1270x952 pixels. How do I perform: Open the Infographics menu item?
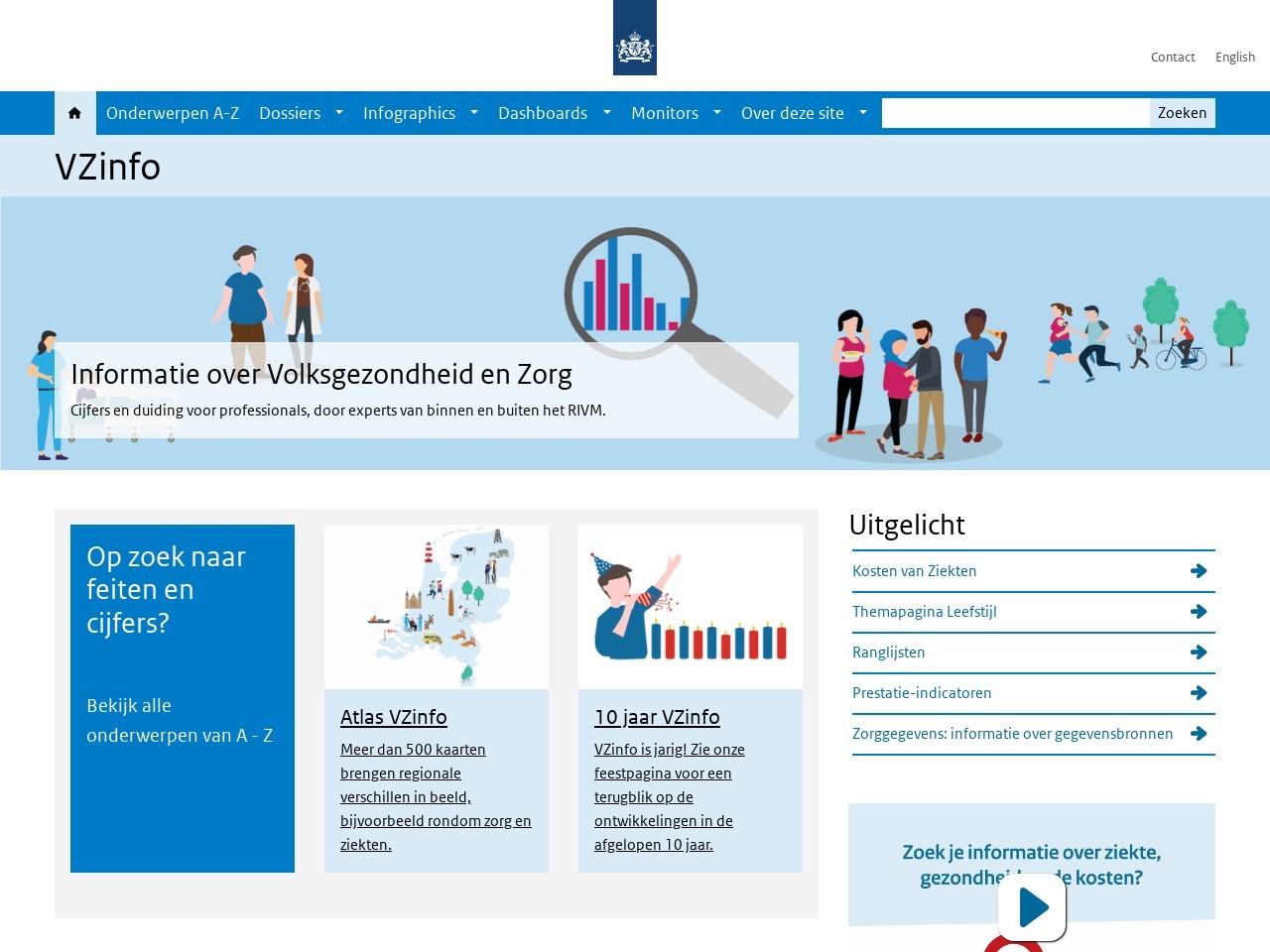[409, 113]
